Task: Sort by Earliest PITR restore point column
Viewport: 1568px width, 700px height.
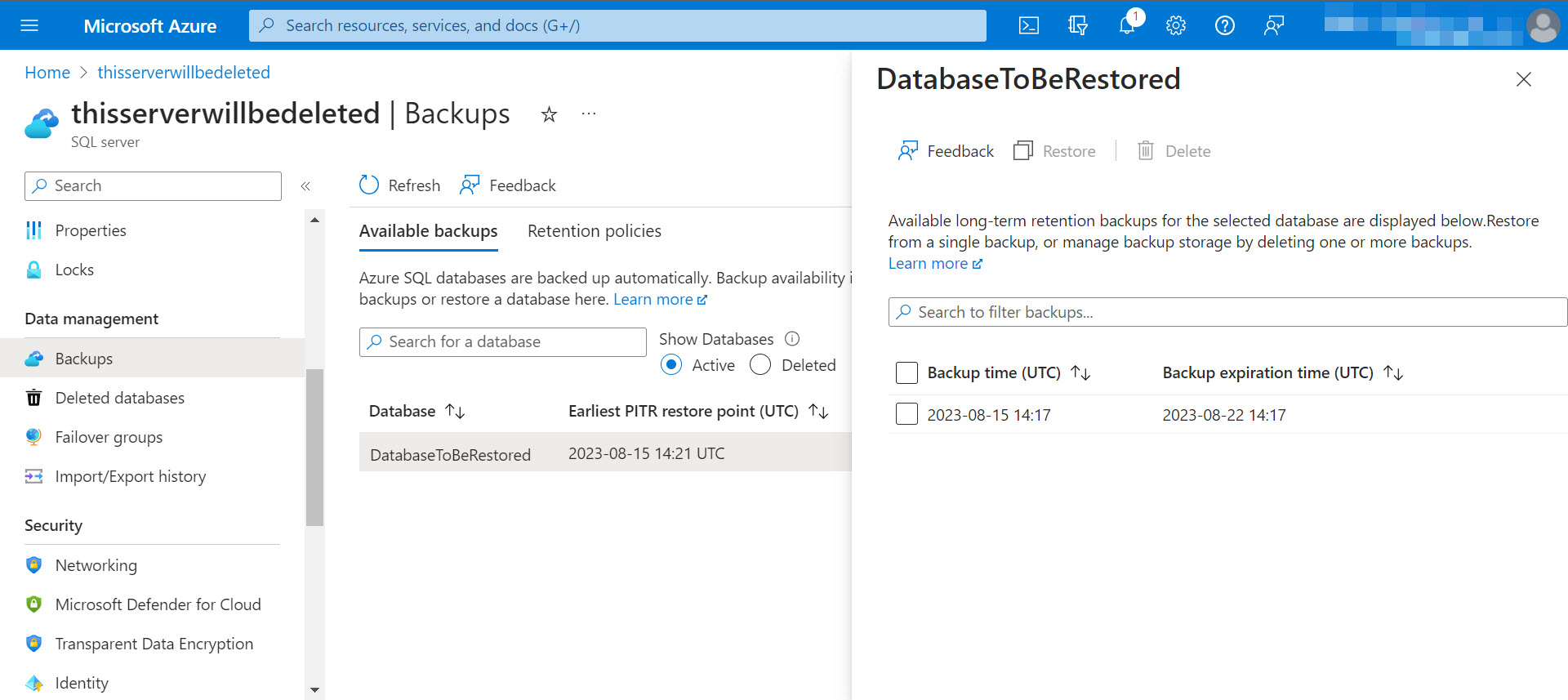Action: 818,412
